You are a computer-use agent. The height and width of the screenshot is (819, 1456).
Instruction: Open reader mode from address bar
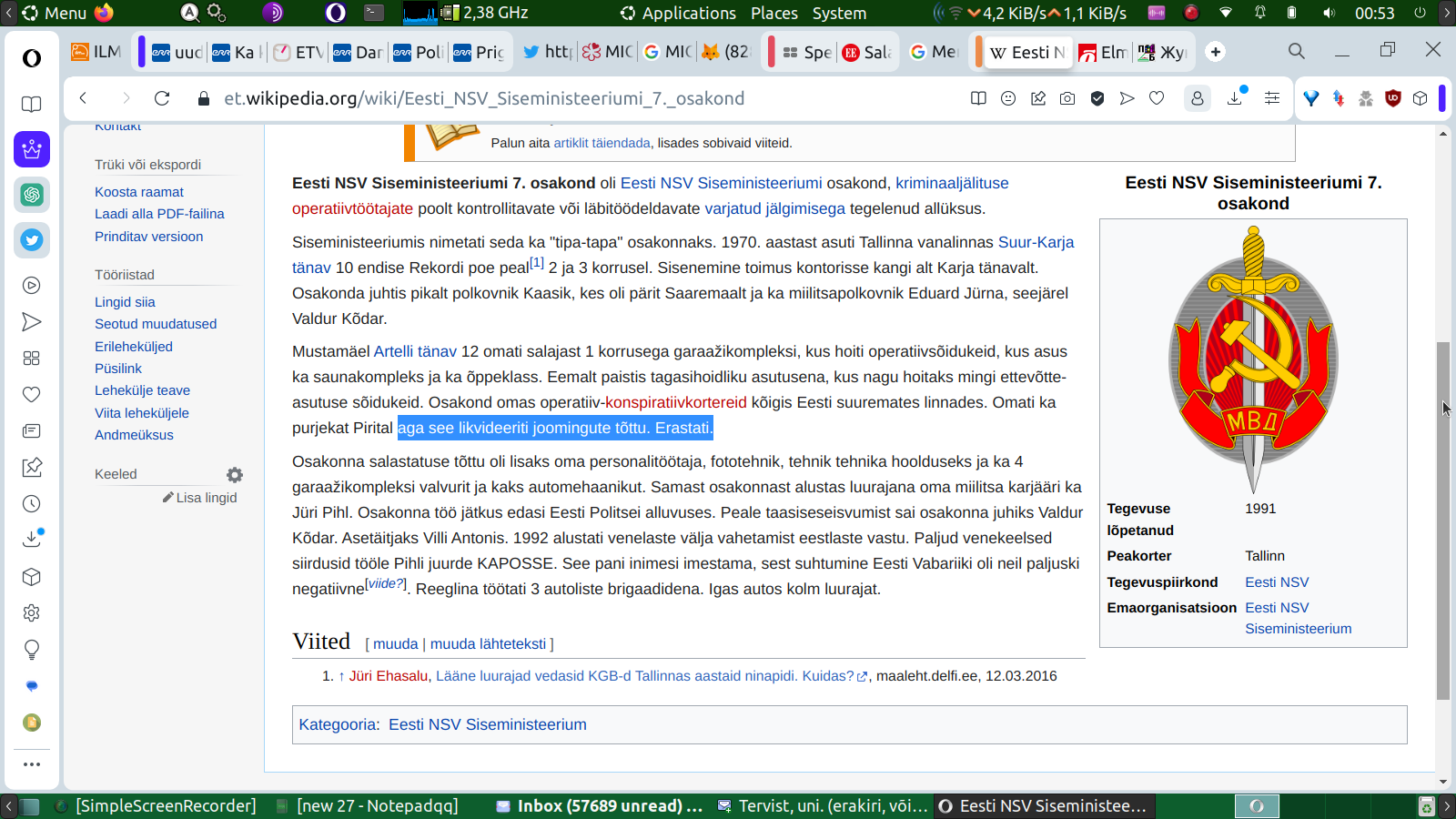click(x=978, y=98)
